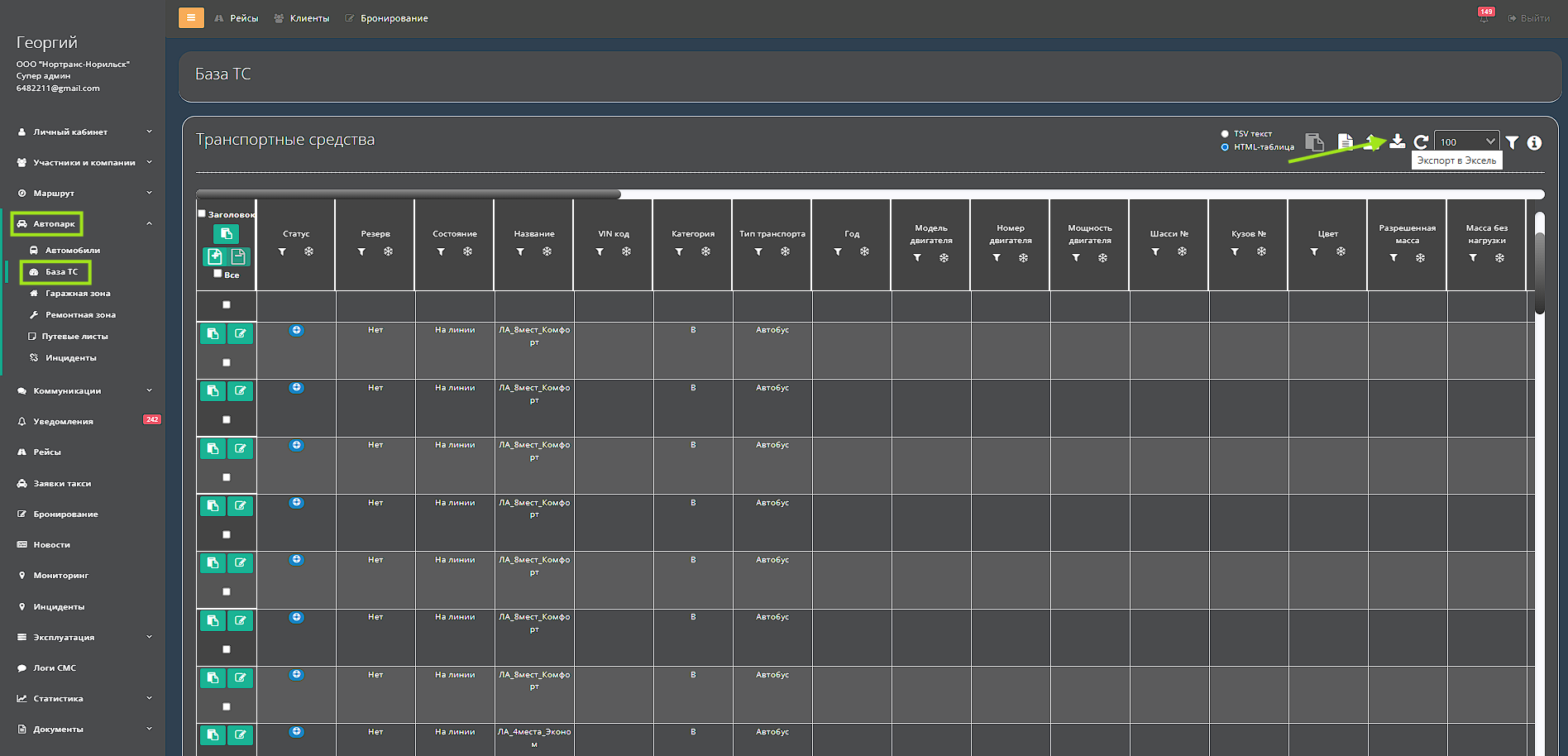Open the info icon in the table toolbar
The width and height of the screenshot is (1568, 756).
tap(1534, 143)
